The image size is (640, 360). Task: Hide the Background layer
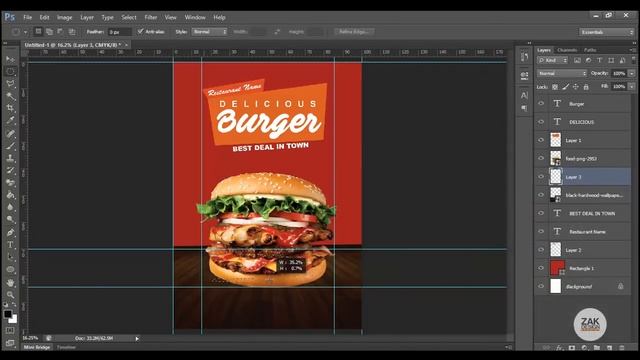point(541,286)
